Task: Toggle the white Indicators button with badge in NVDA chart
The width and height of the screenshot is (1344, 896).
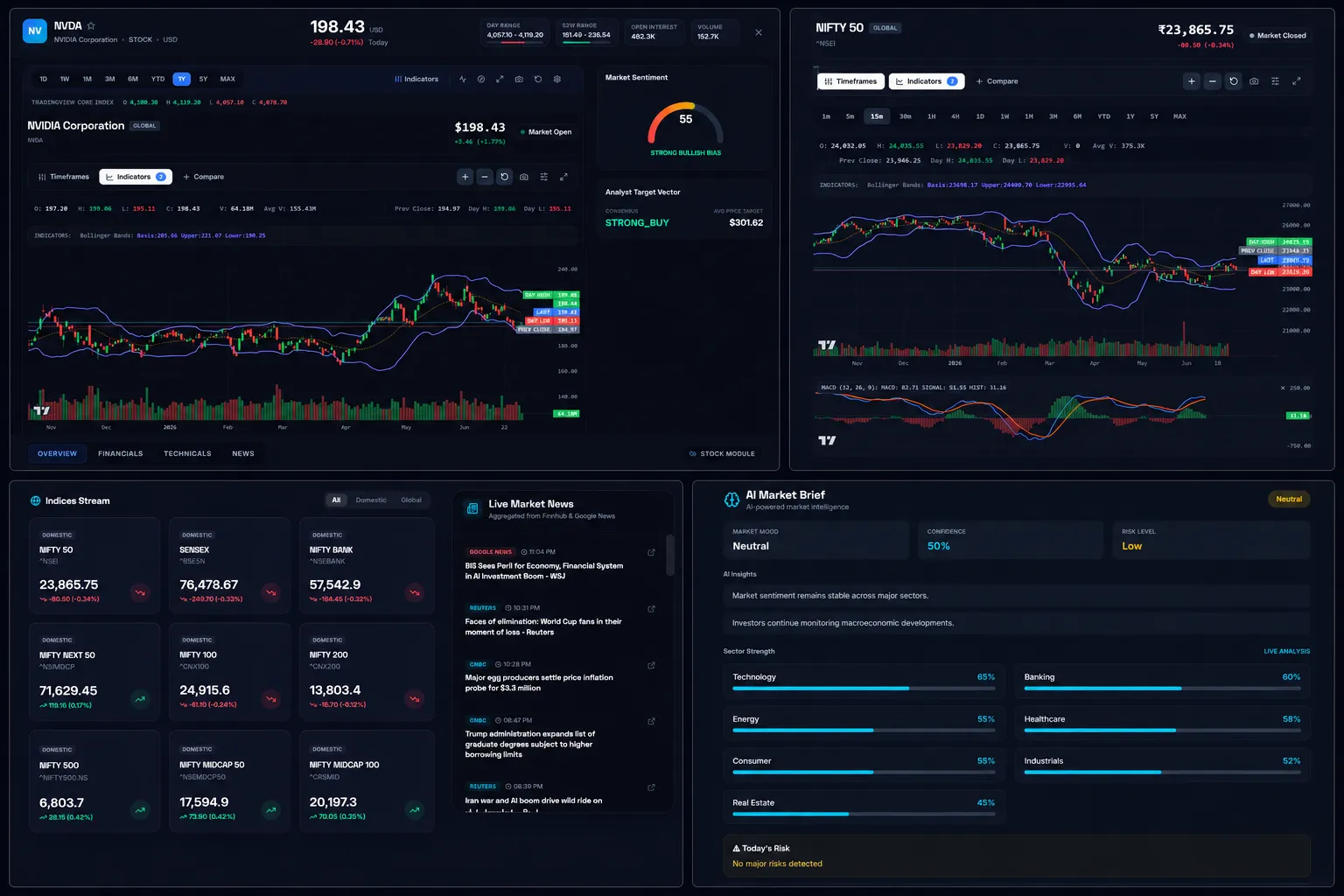Action: coord(136,177)
